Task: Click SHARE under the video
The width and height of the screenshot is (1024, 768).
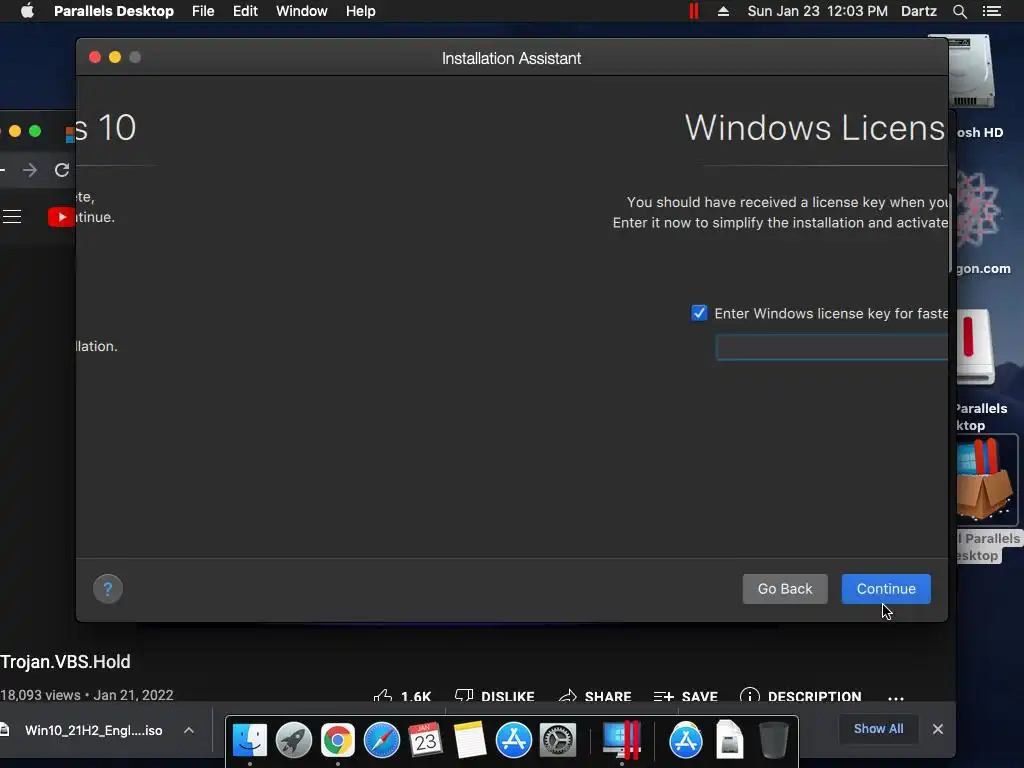Action: [595, 696]
